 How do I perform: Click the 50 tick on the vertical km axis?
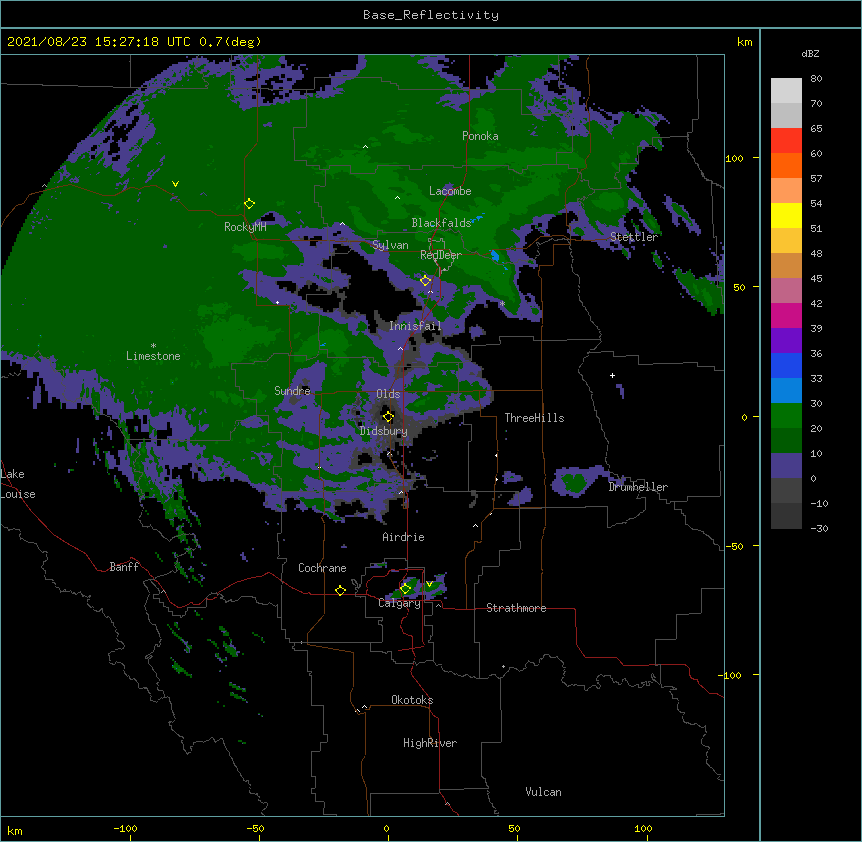point(739,287)
